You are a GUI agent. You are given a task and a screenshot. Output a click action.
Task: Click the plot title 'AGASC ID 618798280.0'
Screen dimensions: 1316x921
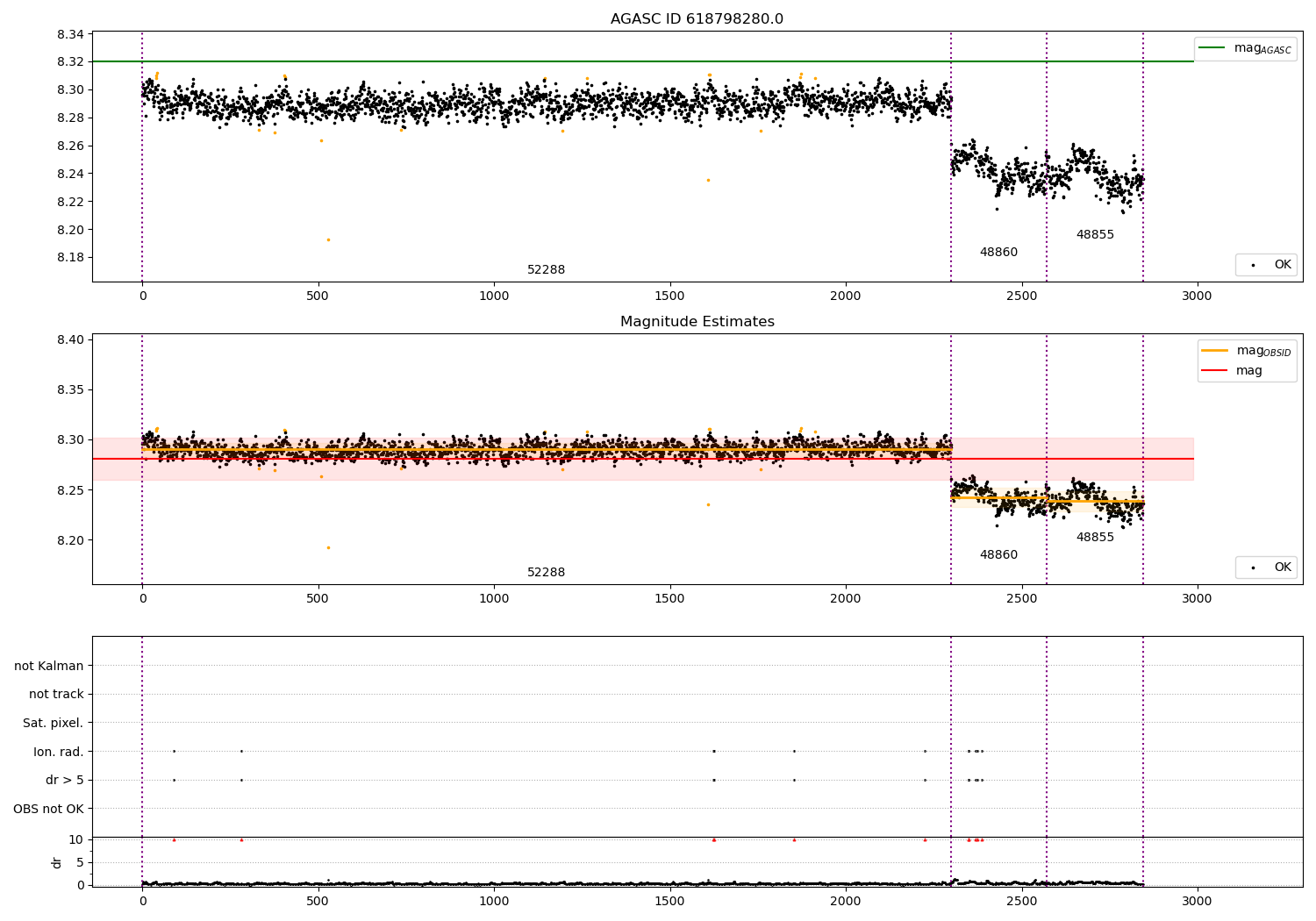(697, 19)
